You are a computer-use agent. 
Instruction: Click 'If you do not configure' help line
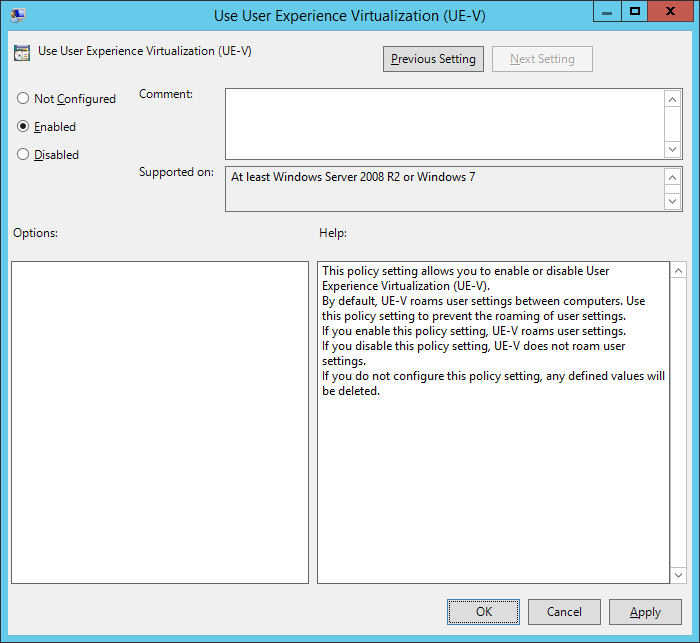(x=493, y=376)
